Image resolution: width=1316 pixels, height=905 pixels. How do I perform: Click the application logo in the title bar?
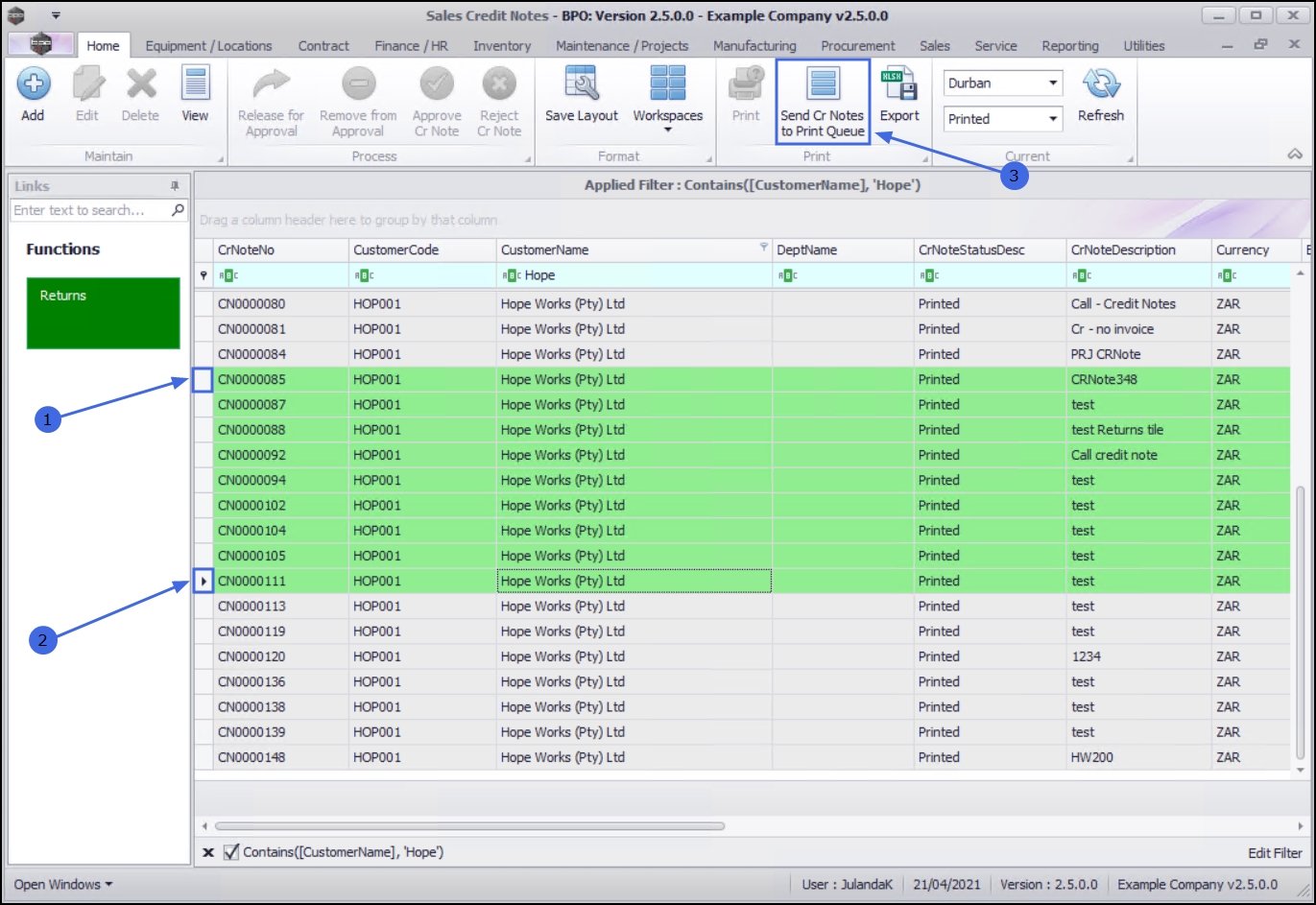[16, 15]
